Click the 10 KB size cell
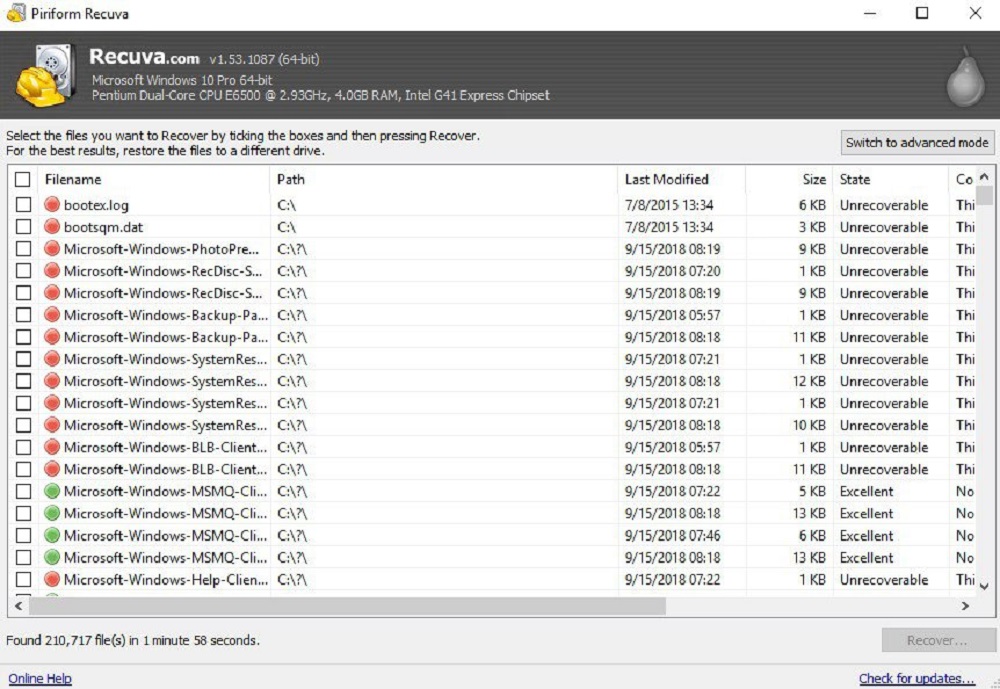1000x689 pixels. coord(809,425)
